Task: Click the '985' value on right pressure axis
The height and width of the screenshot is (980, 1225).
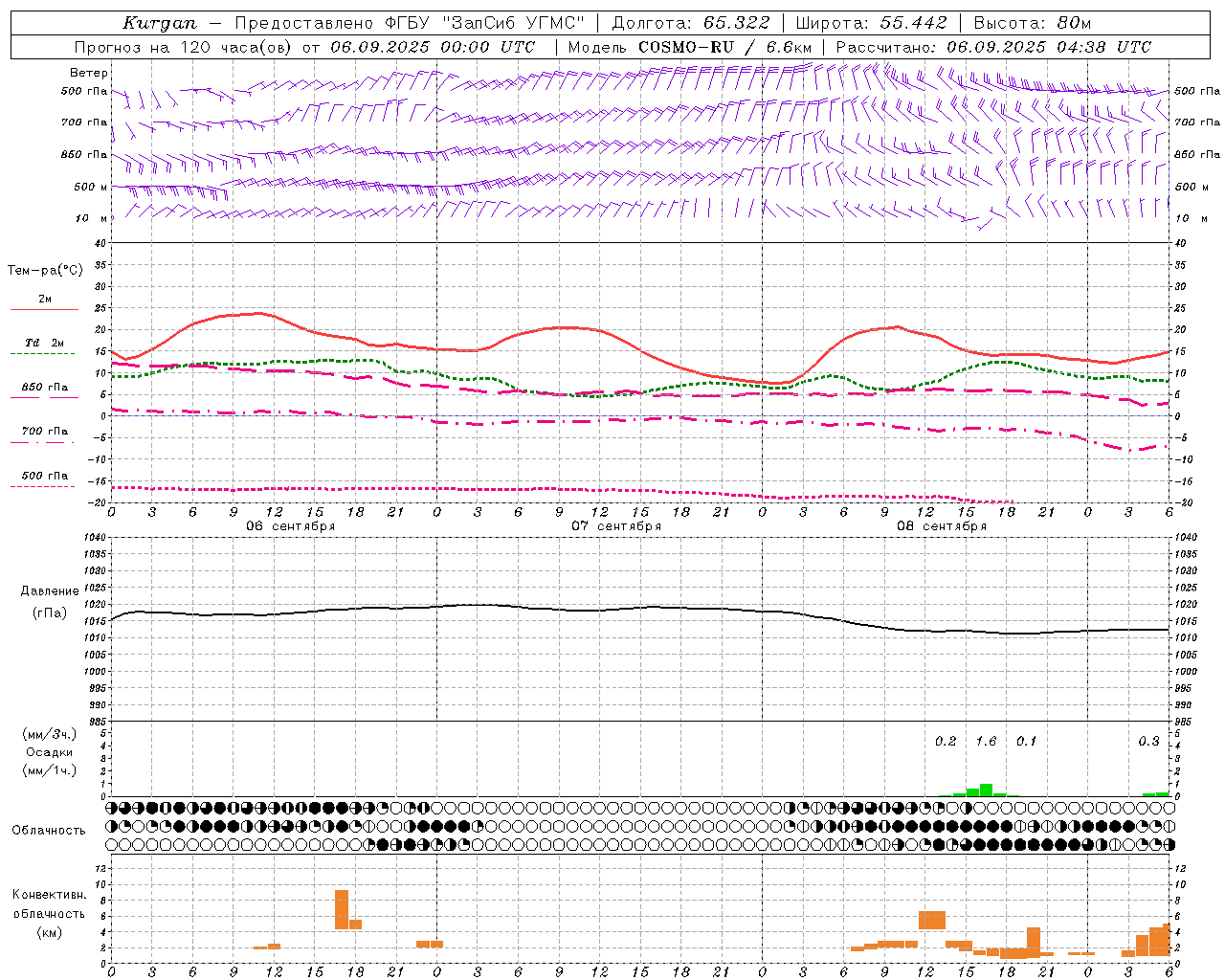Action: click(1185, 723)
